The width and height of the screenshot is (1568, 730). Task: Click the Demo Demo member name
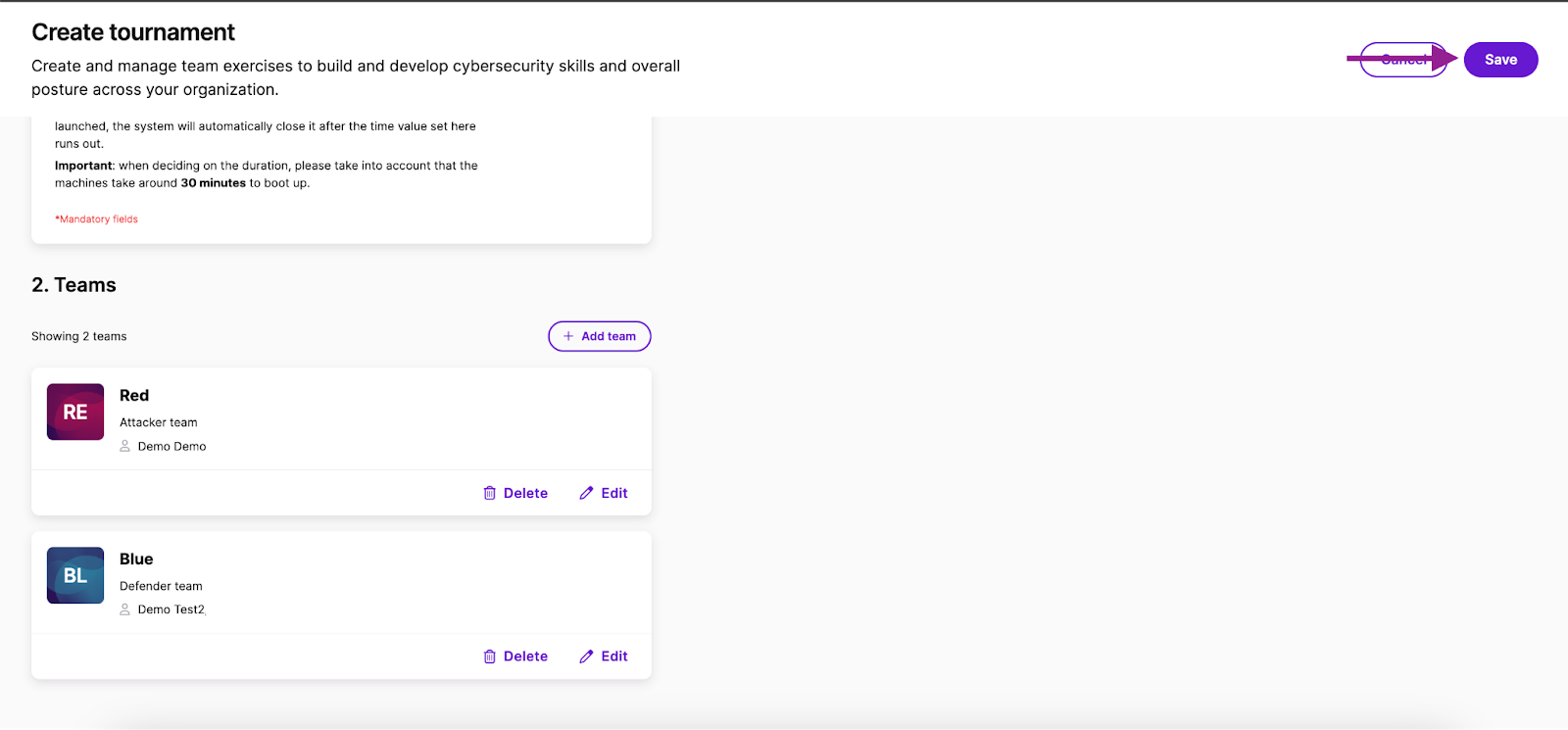pos(171,446)
